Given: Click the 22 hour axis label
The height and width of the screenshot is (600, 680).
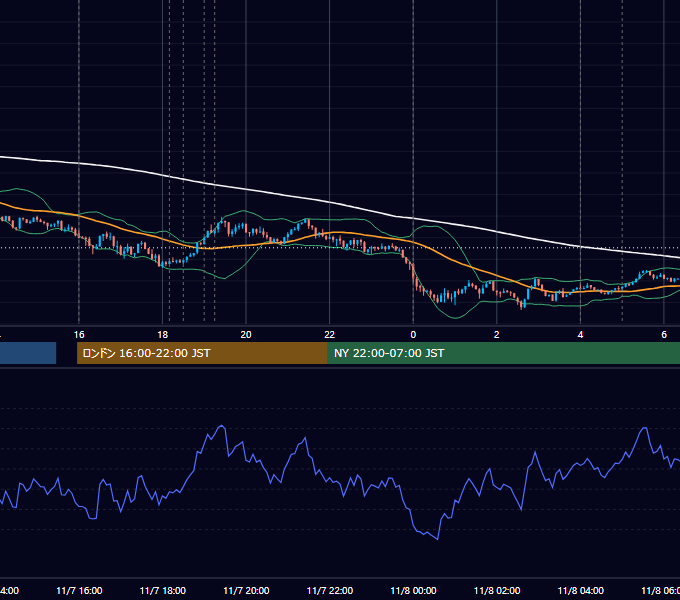Looking at the screenshot, I should [x=330, y=335].
